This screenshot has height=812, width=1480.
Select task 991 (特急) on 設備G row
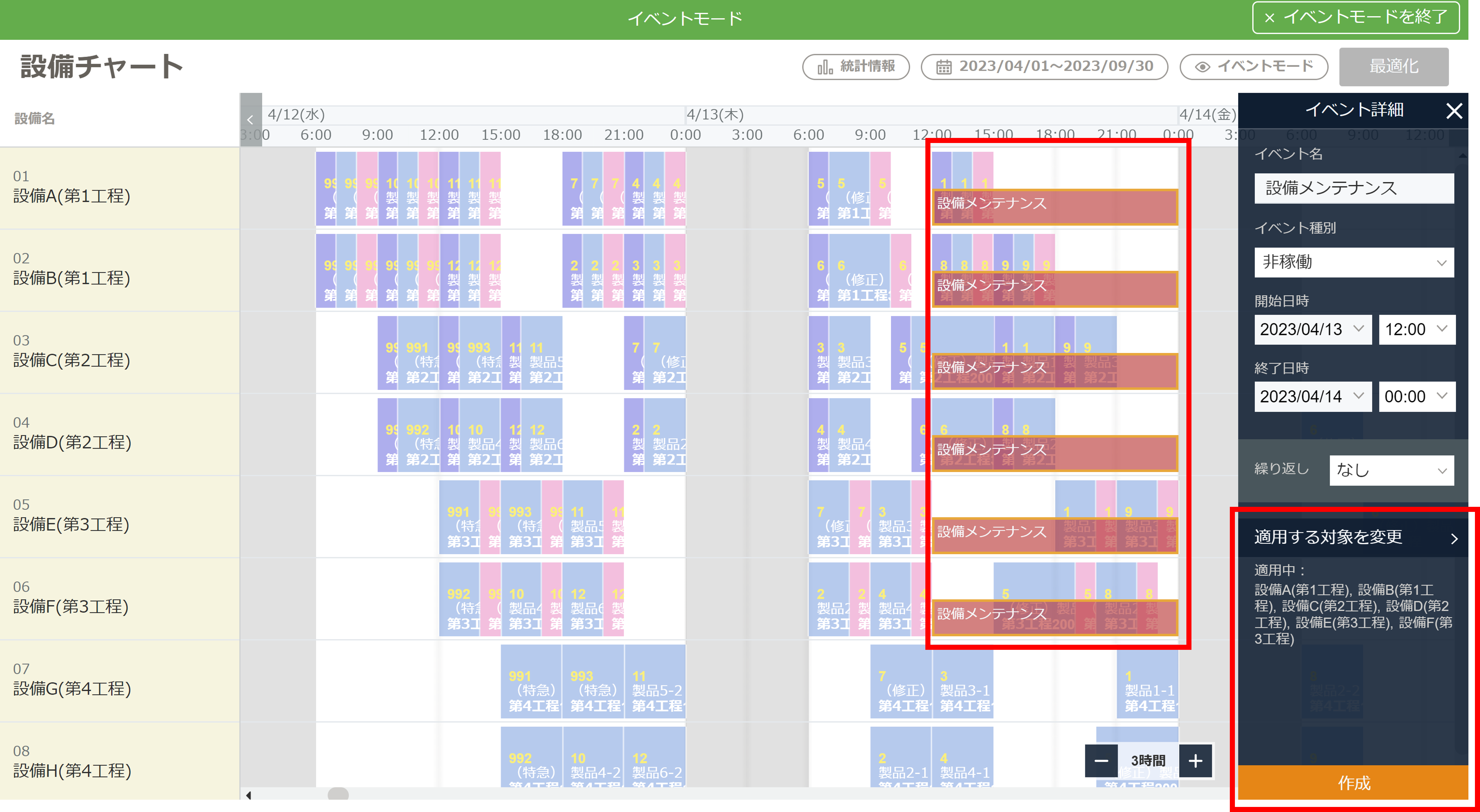pos(531,682)
